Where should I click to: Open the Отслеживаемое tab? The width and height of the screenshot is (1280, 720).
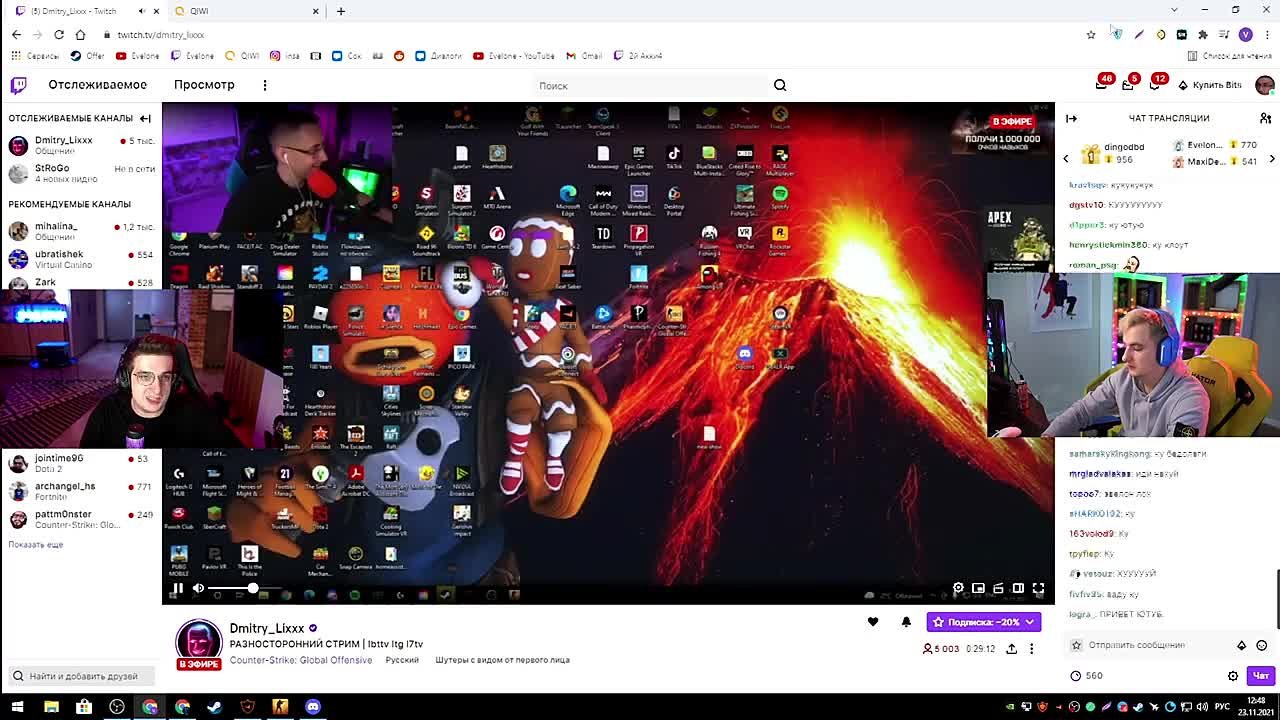(x=97, y=85)
